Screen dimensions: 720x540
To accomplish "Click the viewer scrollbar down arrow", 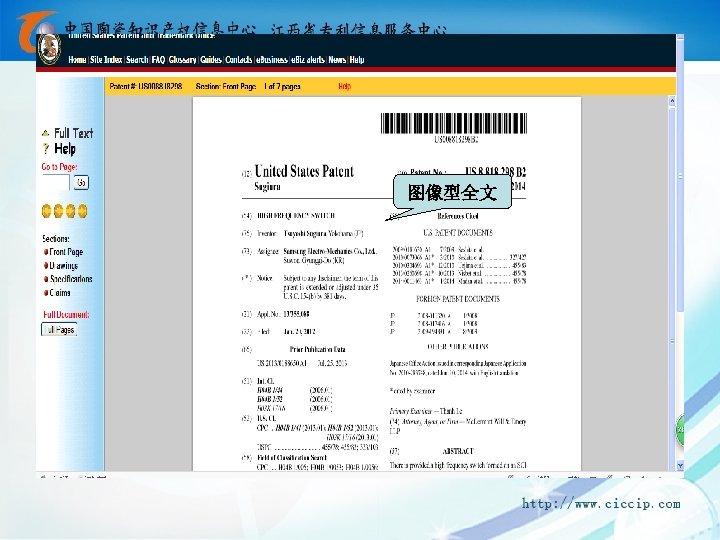I will click(x=680, y=466).
